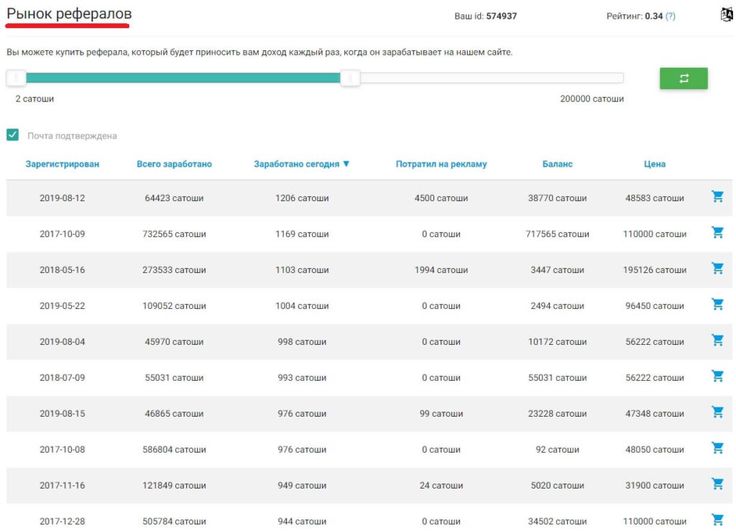The image size is (736, 531).
Task: Buy the referral registered 2018-07-09
Action: (x=717, y=377)
